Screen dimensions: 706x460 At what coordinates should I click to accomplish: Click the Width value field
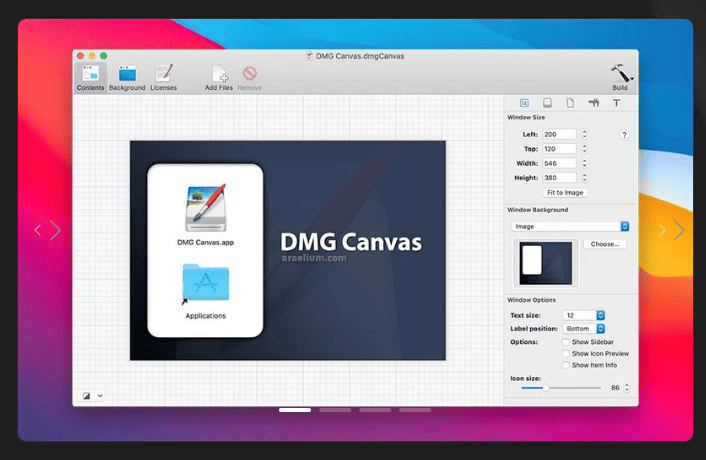pos(559,163)
